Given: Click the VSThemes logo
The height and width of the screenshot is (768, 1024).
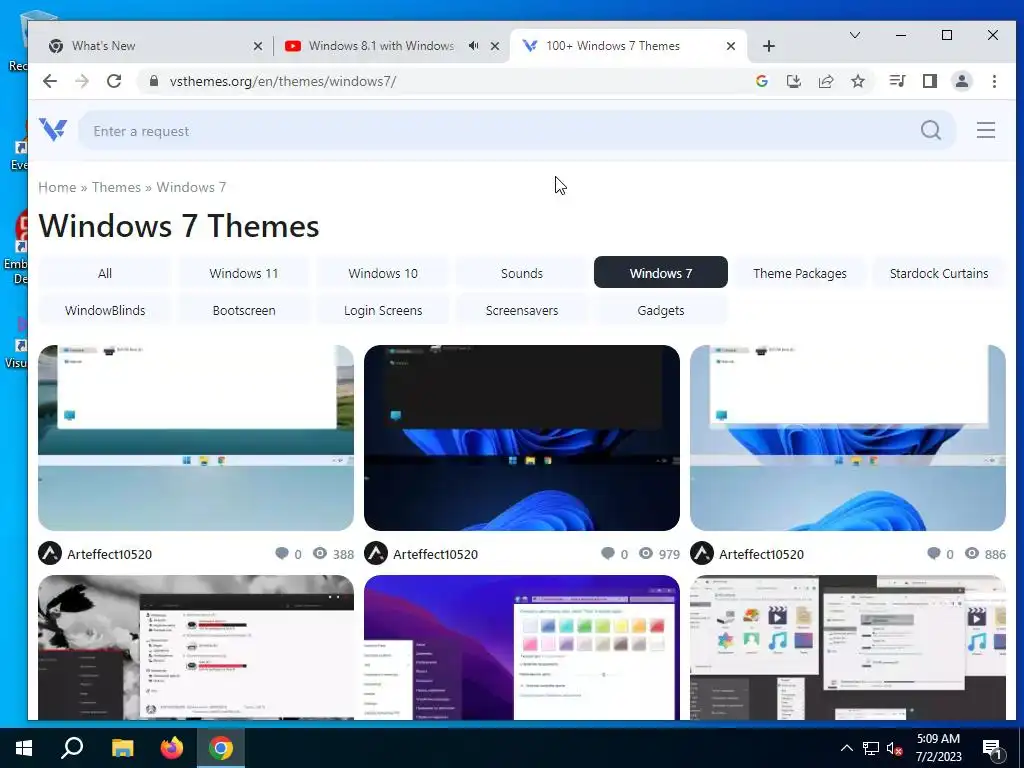Looking at the screenshot, I should (53, 129).
